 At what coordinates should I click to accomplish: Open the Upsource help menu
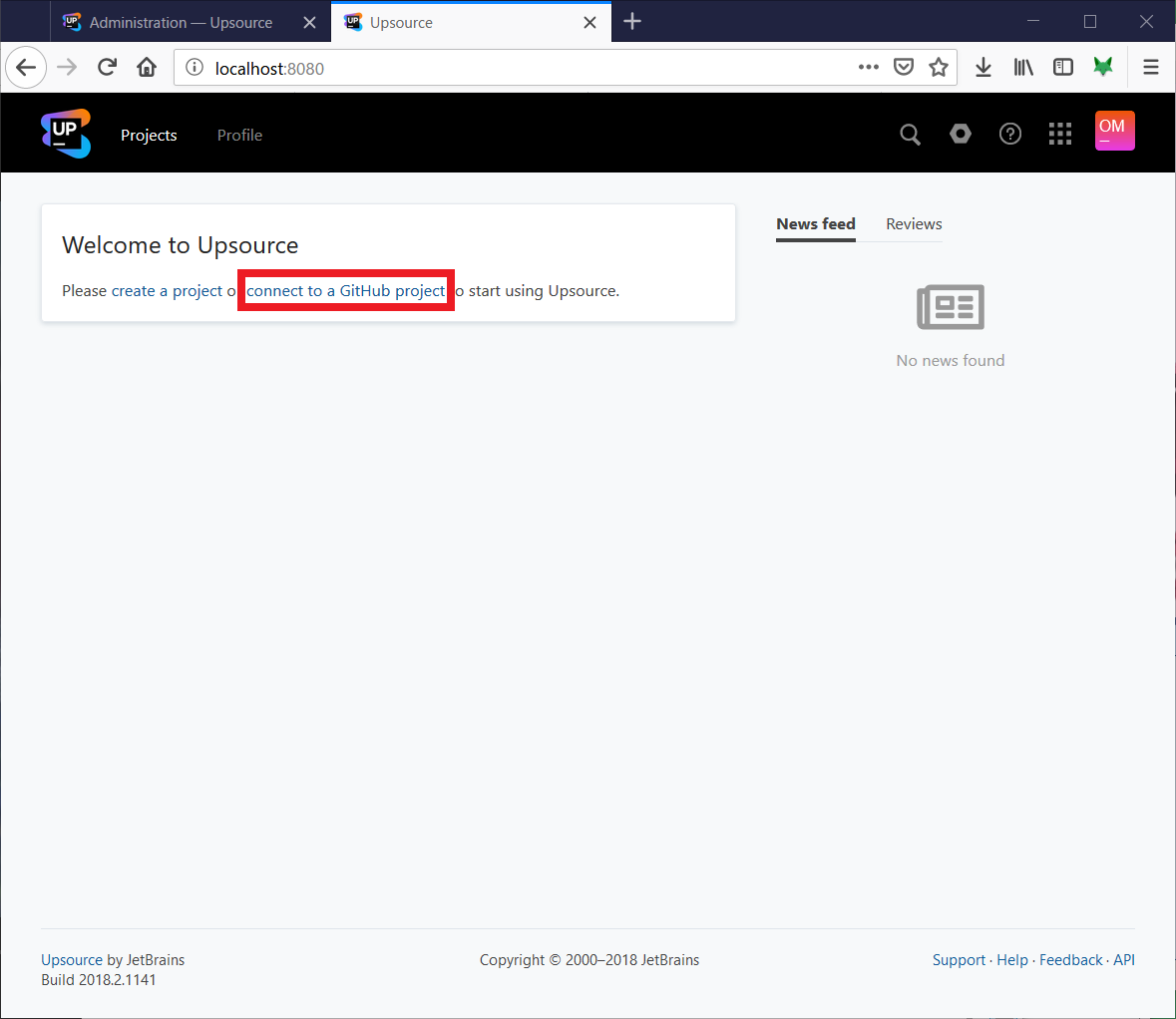(1010, 134)
